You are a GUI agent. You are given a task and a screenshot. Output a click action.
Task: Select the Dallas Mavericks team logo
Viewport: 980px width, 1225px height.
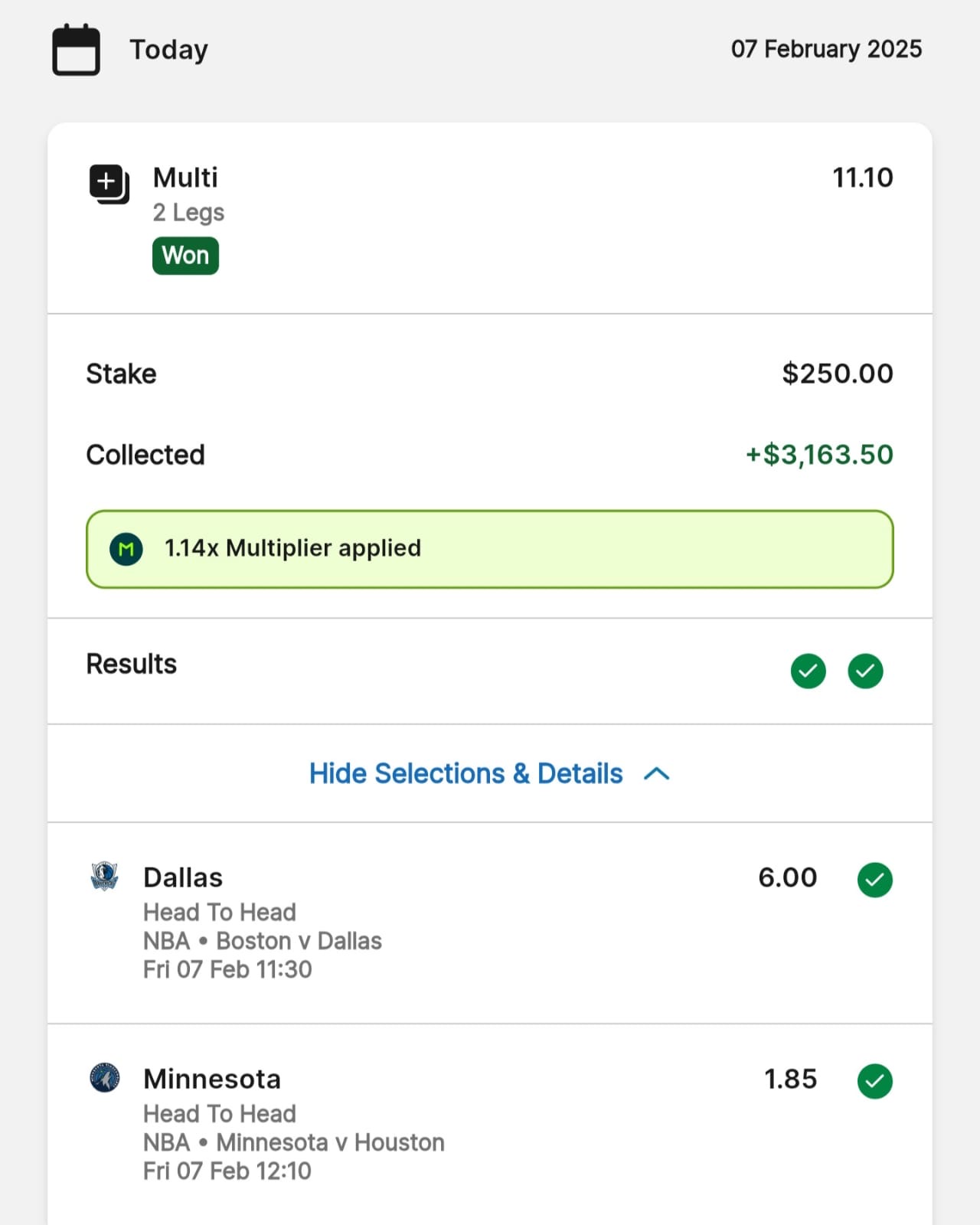(x=104, y=876)
